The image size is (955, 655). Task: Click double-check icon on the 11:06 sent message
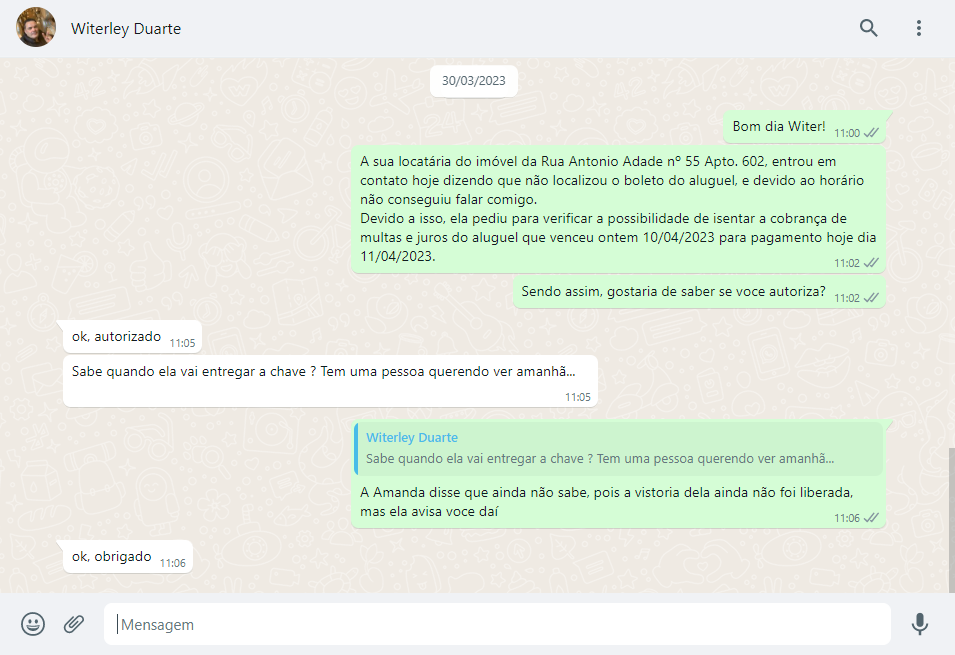click(872, 518)
